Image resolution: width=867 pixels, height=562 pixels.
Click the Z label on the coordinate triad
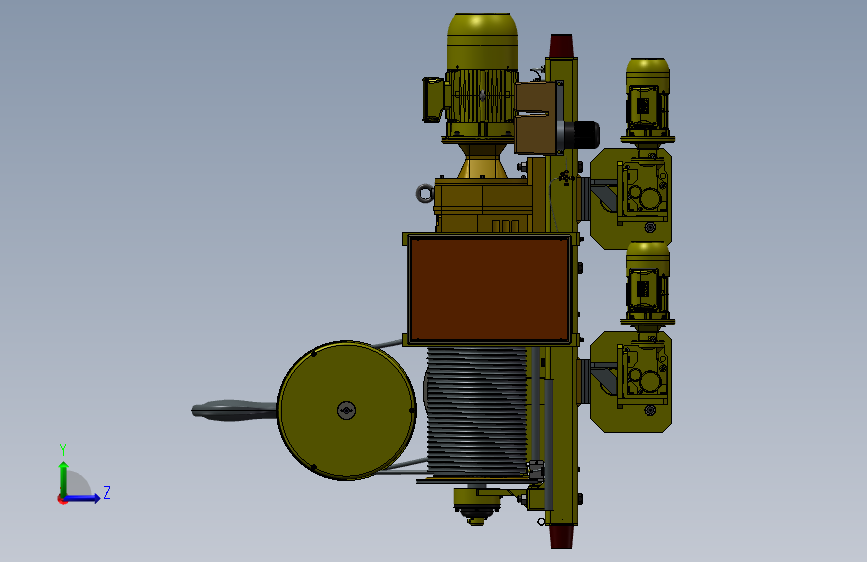tap(107, 492)
